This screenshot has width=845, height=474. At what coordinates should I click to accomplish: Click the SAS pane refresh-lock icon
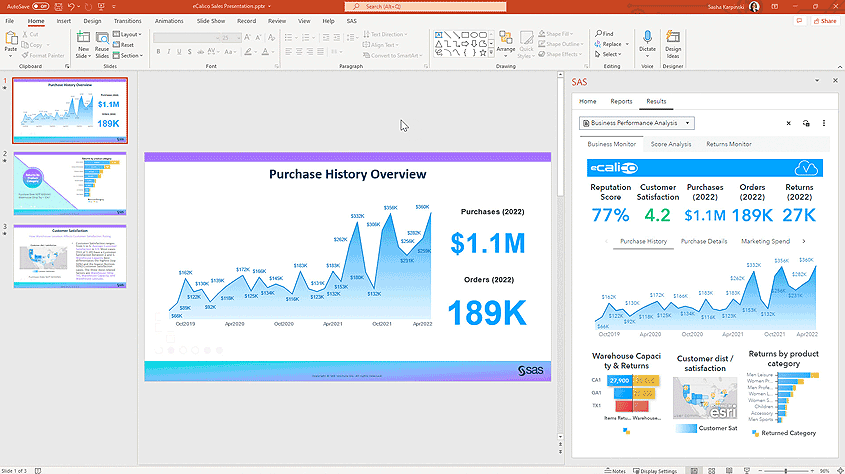click(x=806, y=123)
